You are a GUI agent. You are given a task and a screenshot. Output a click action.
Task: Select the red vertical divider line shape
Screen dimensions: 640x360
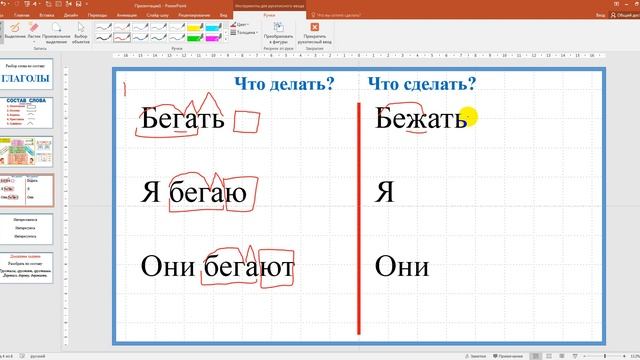(359, 219)
